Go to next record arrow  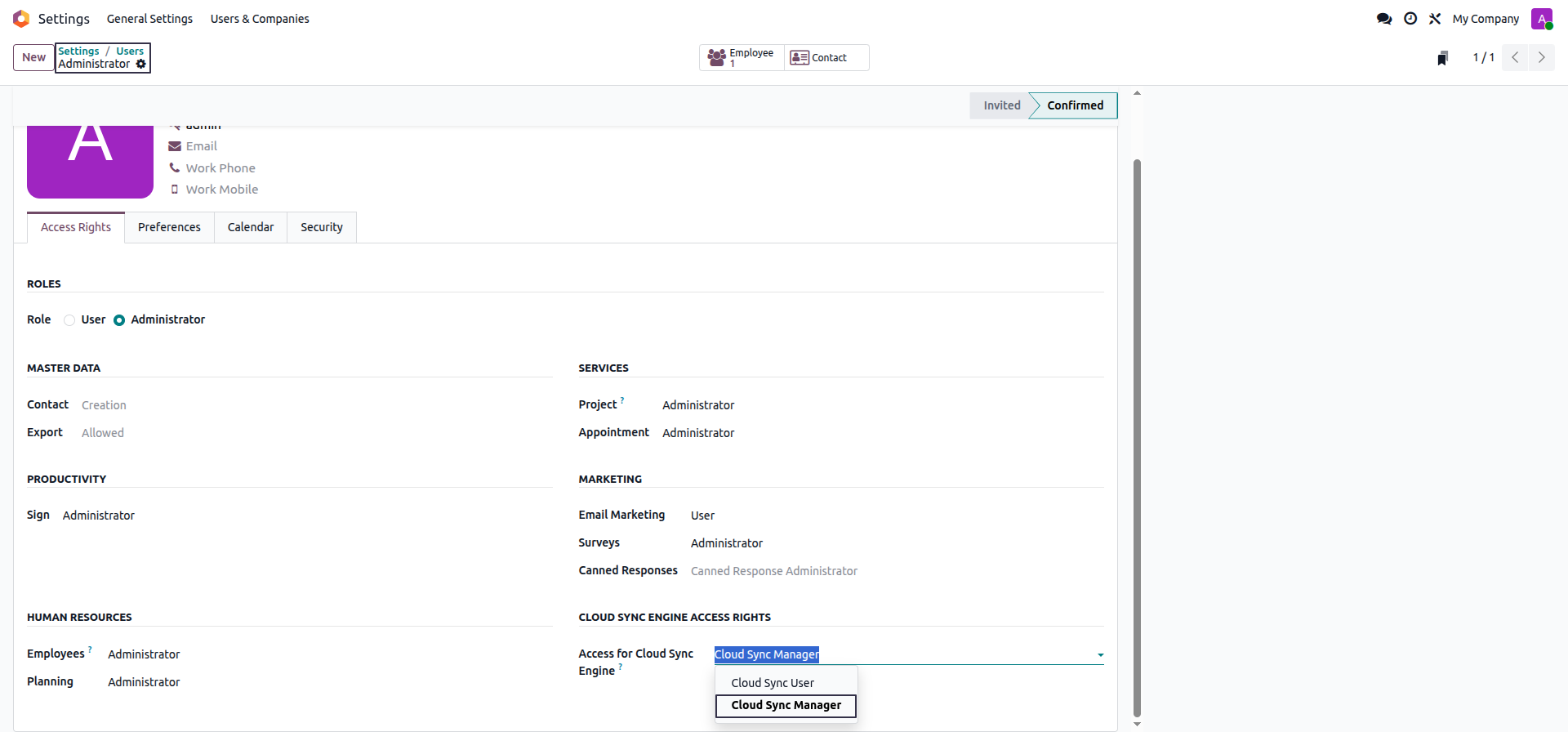coord(1542,57)
